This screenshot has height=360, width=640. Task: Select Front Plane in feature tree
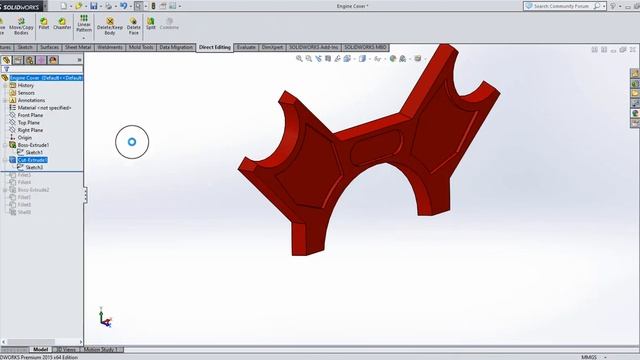point(30,115)
